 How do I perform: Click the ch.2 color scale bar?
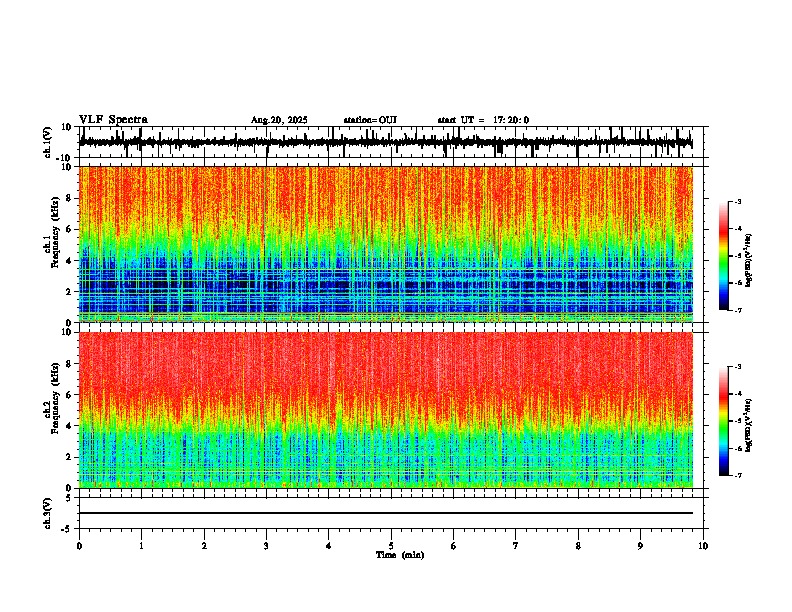pyautogui.click(x=723, y=421)
